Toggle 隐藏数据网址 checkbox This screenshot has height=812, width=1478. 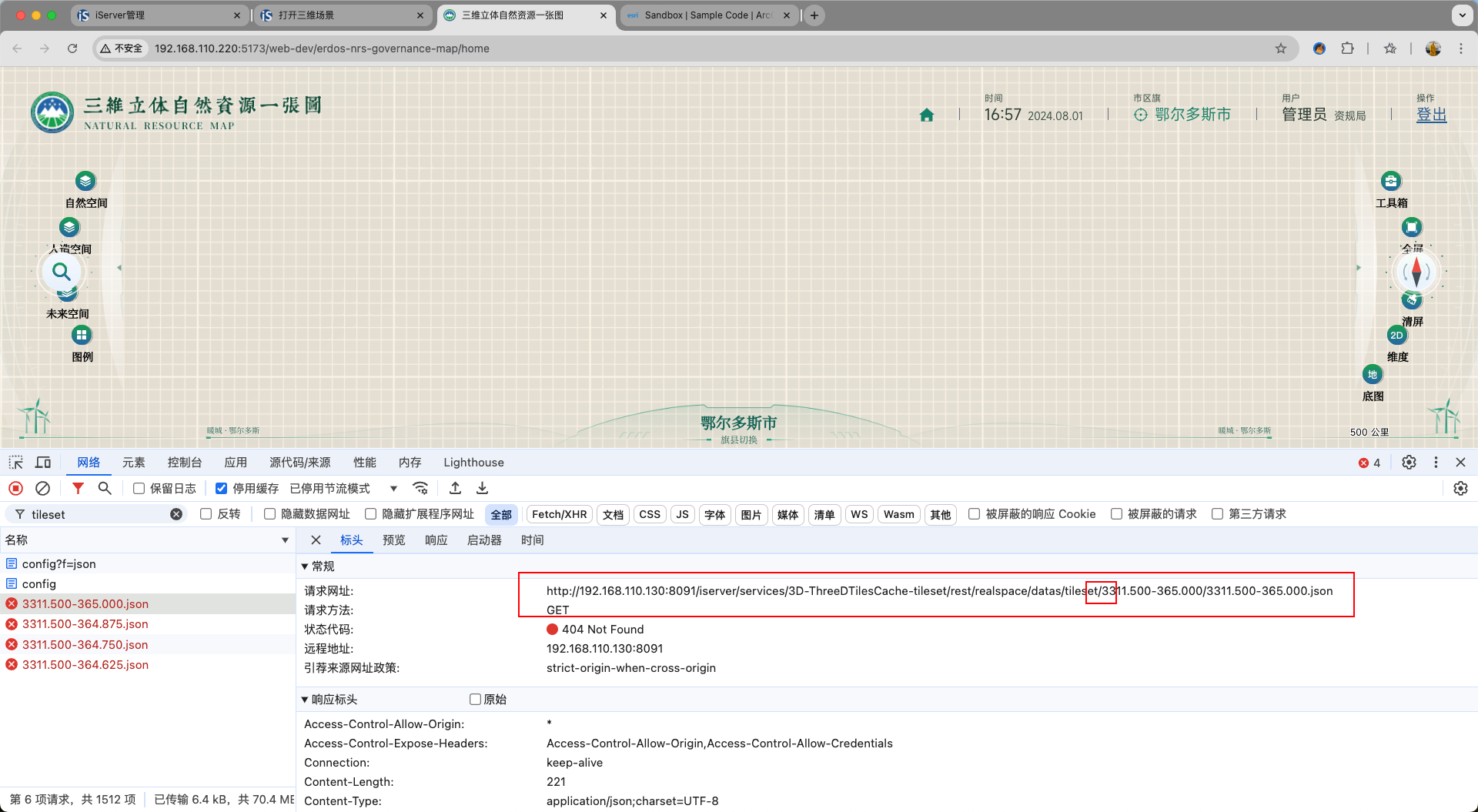[x=269, y=514]
